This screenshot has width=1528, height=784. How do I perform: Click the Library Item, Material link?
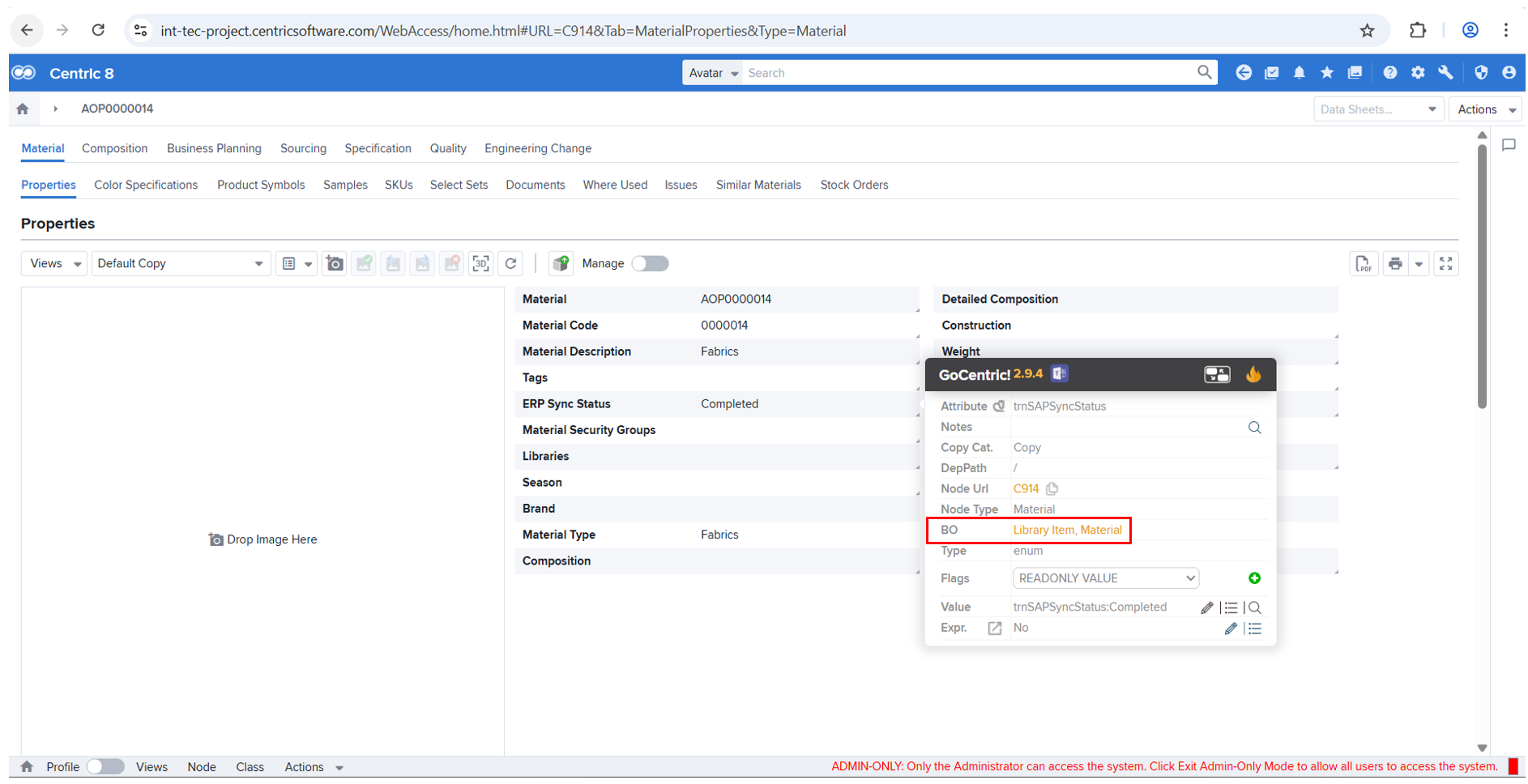(x=1067, y=530)
